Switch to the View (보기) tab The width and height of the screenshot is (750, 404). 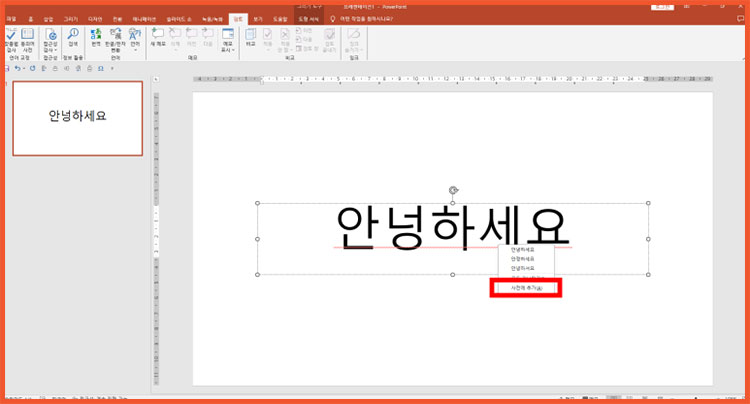[258, 19]
